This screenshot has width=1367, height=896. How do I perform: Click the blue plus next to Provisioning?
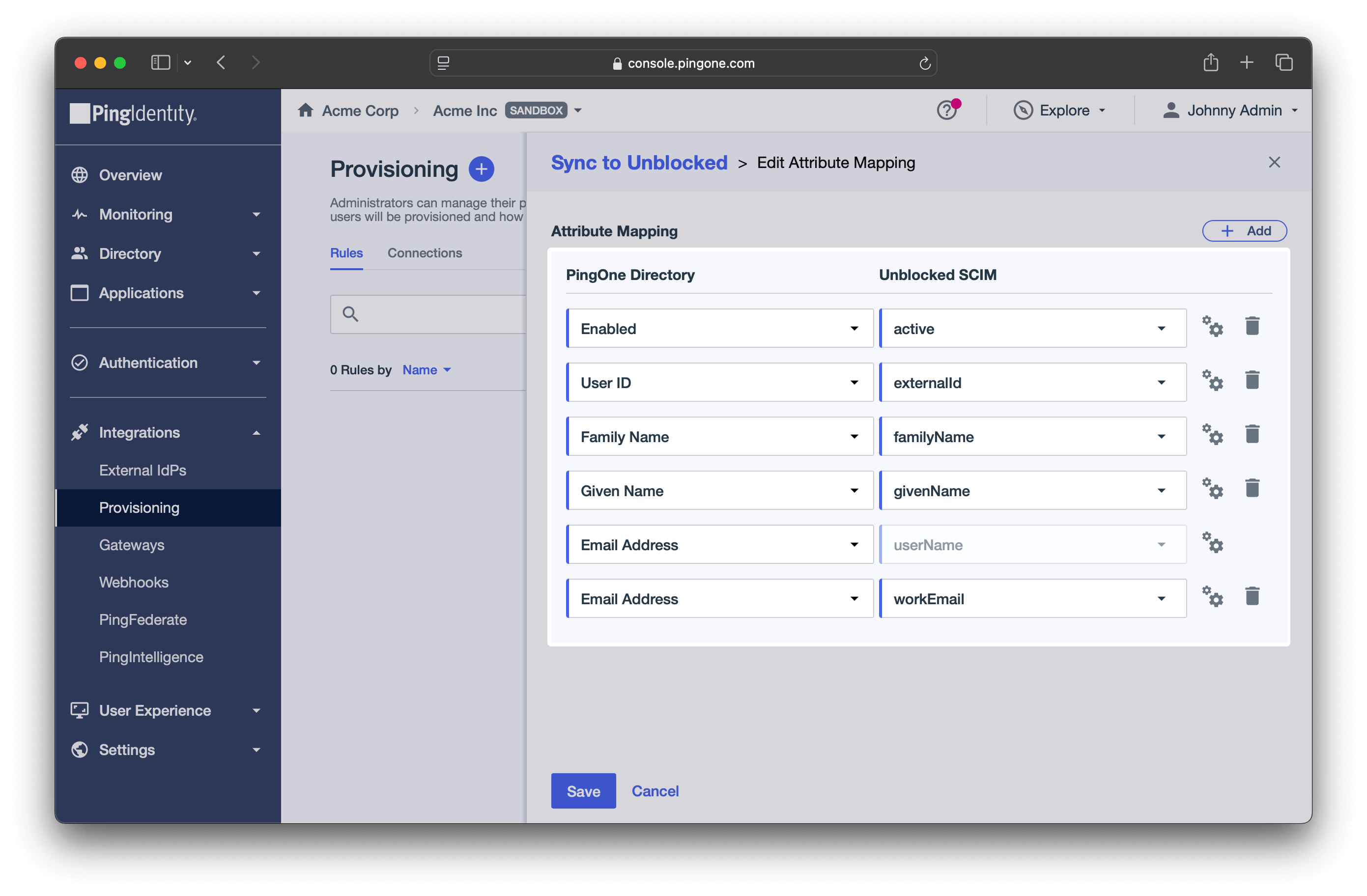[x=482, y=169]
